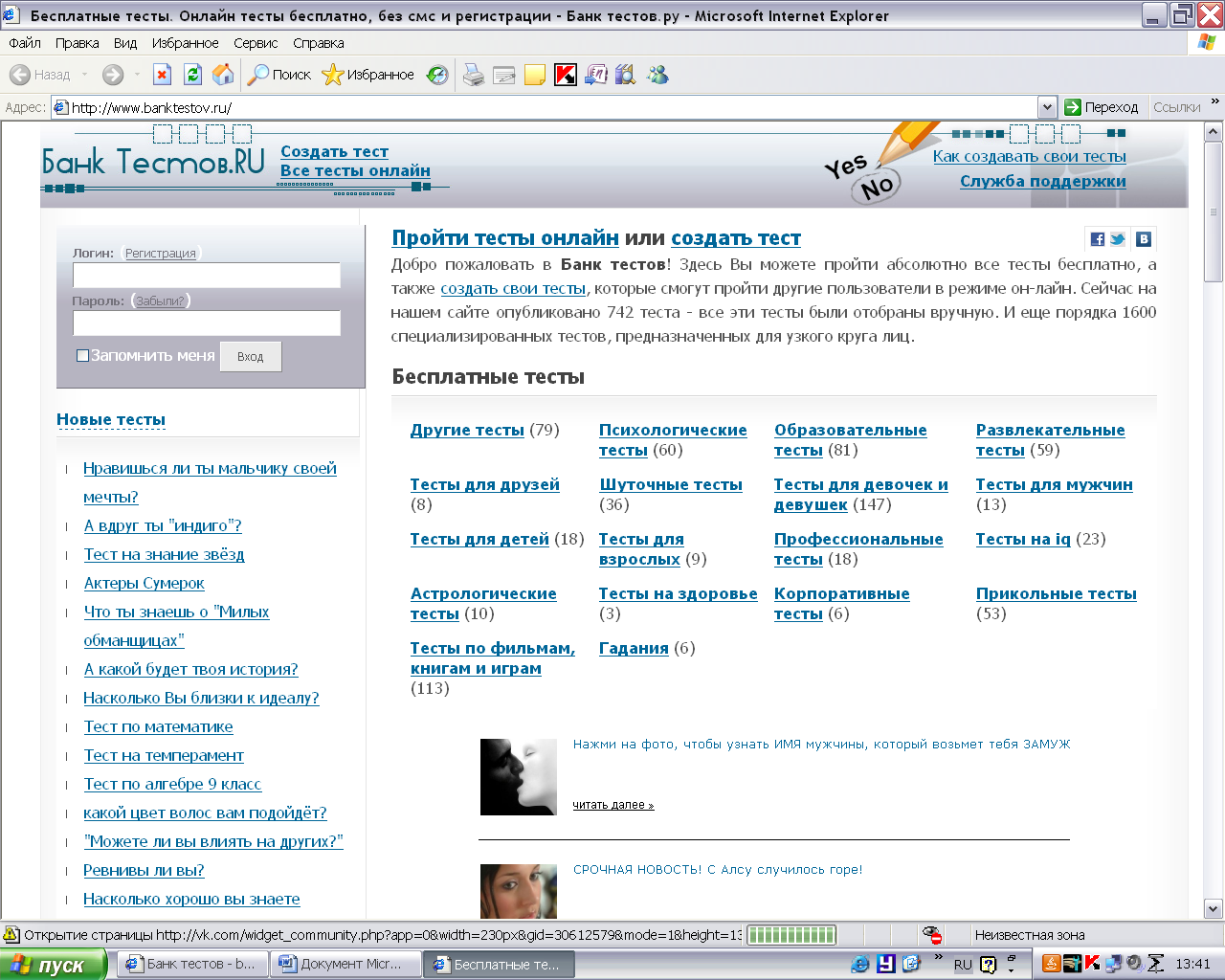This screenshot has height=980, width=1225.
Task: Click the Forward navigation arrow icon
Action: coord(113,75)
